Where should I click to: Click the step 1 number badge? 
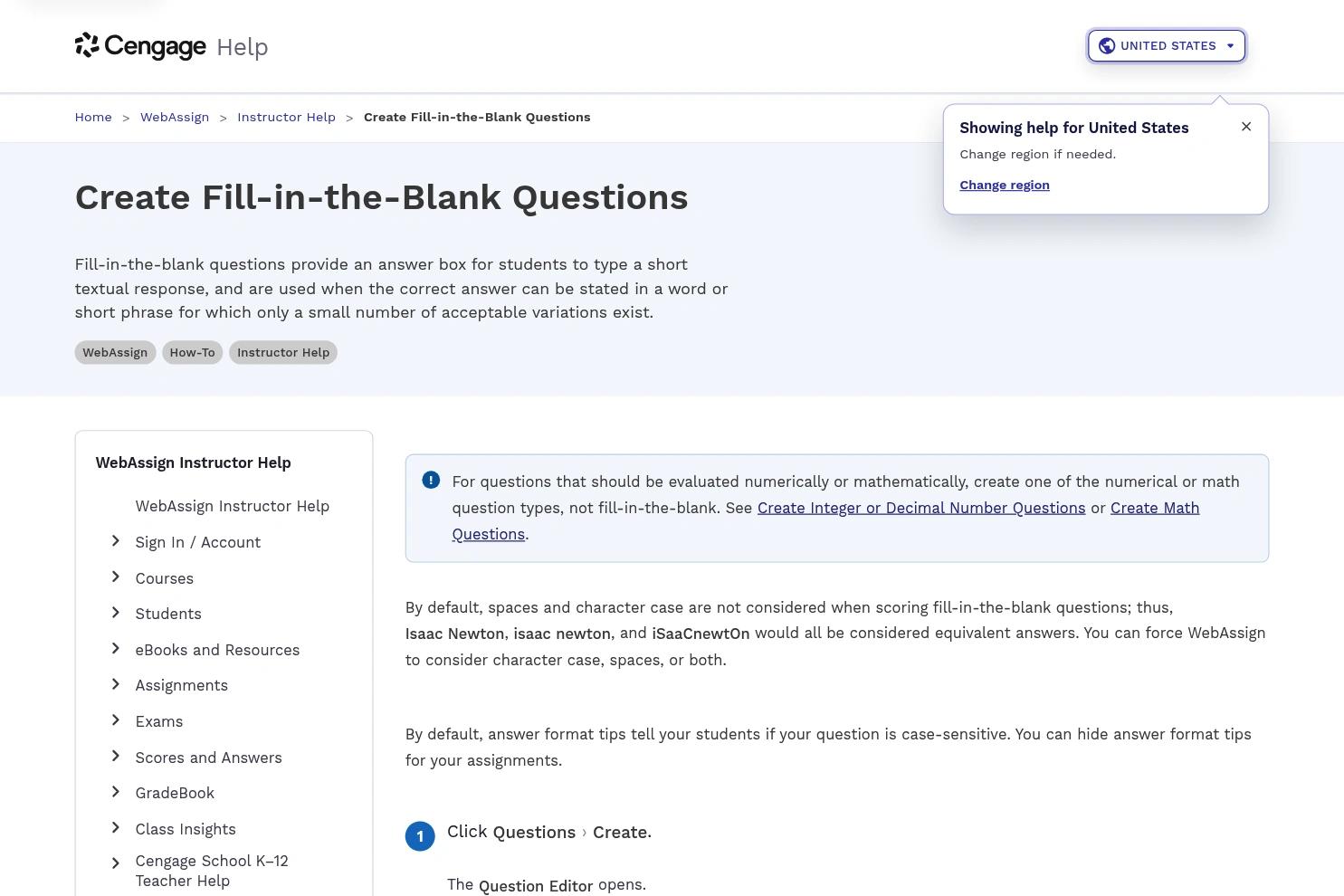point(420,836)
